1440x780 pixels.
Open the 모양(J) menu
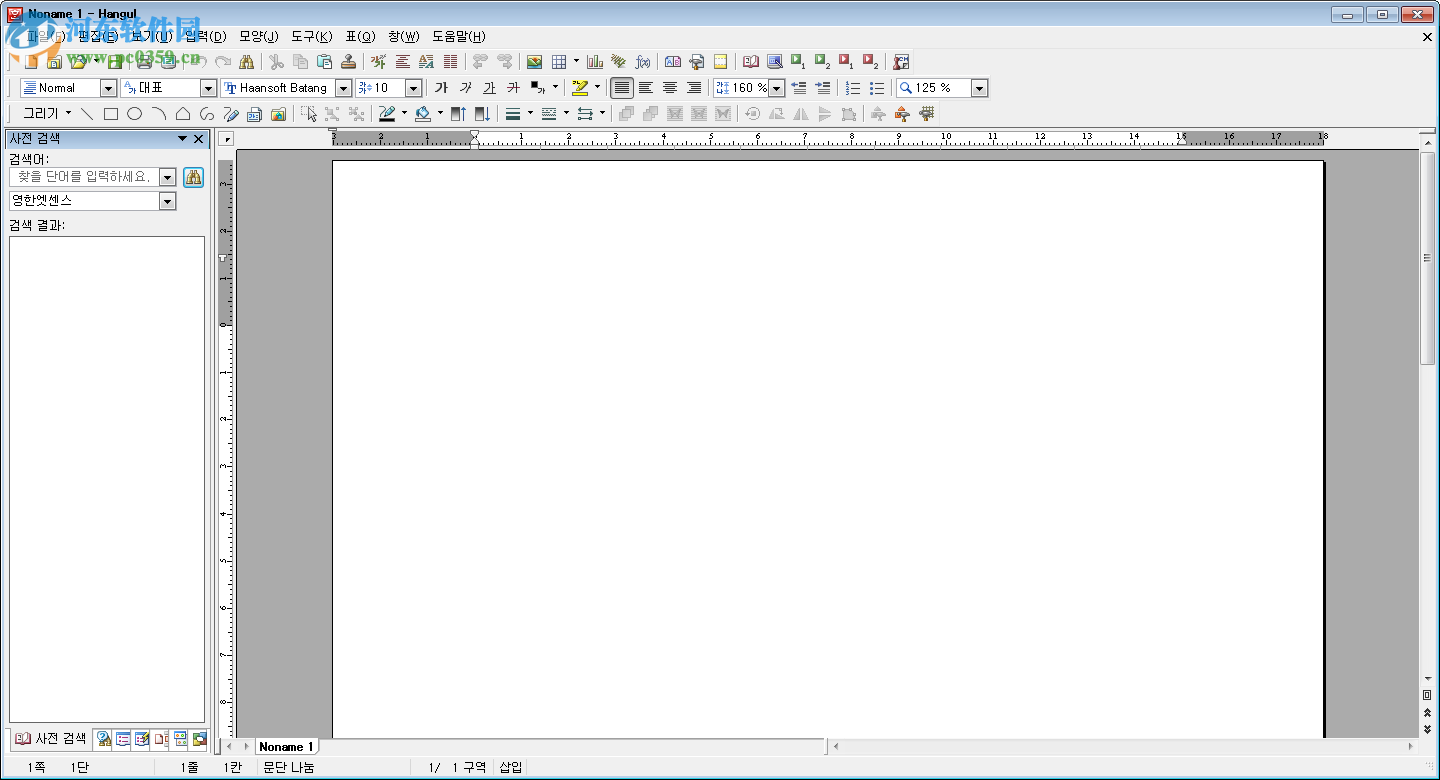[x=258, y=36]
